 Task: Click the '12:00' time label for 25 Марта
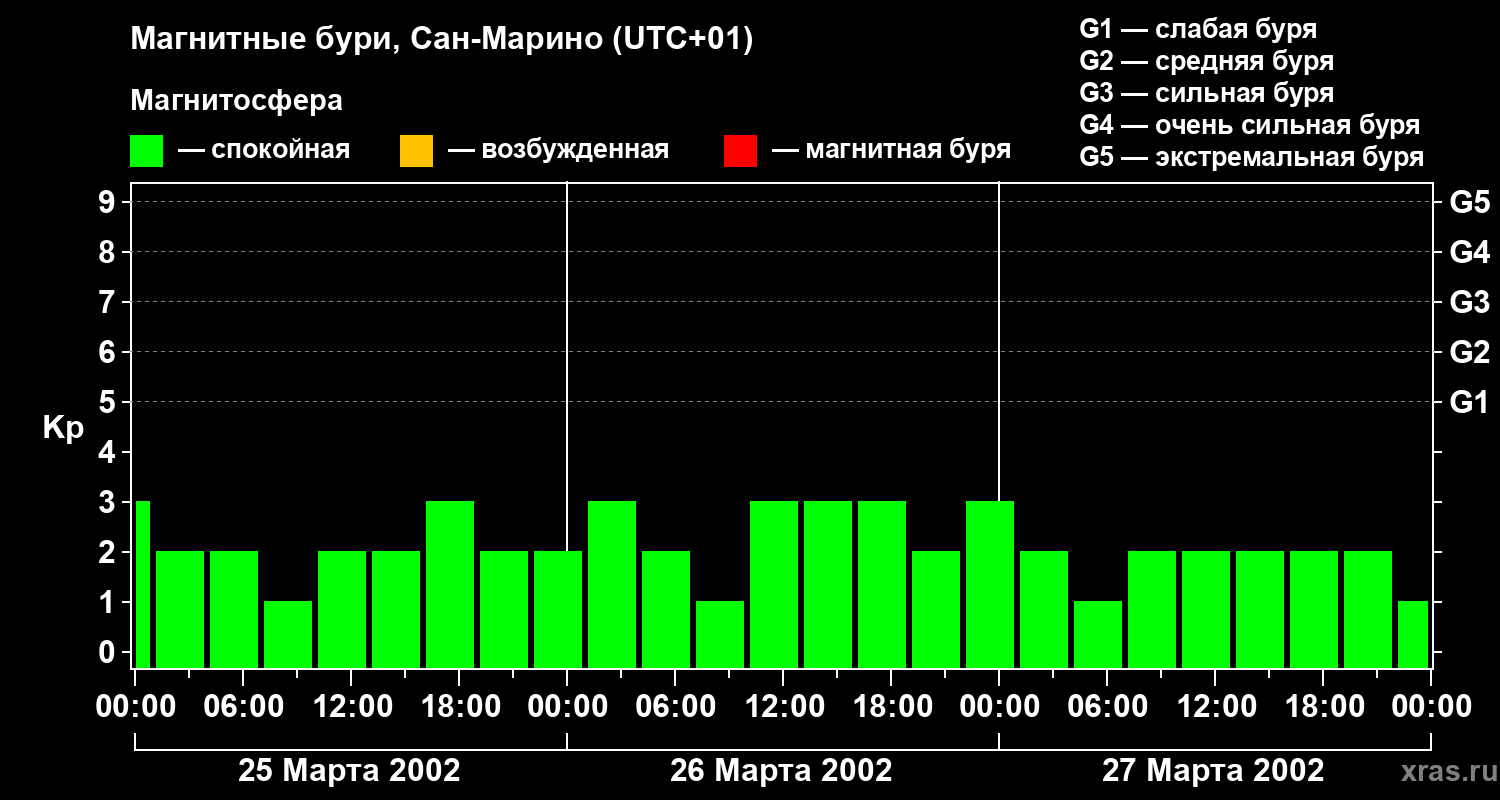(x=351, y=707)
